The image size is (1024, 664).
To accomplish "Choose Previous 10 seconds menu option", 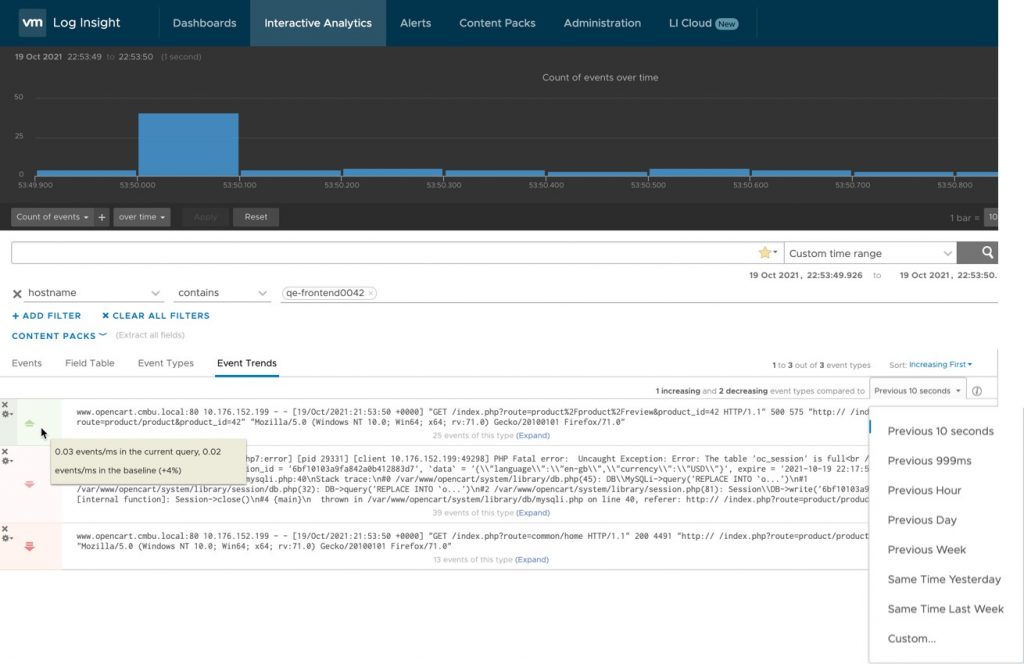I will point(940,431).
